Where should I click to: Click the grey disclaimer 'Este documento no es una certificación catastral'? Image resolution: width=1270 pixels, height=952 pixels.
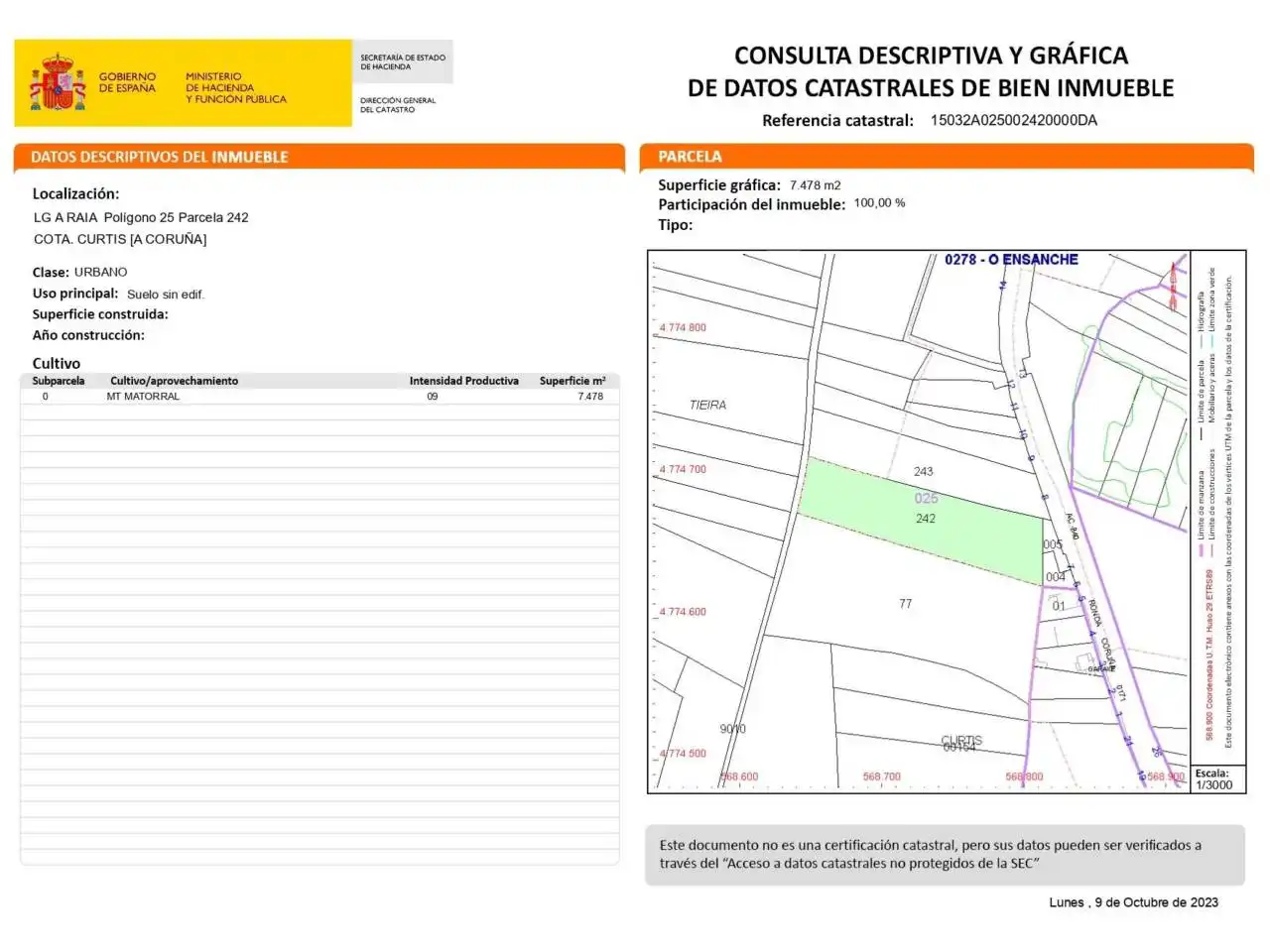pos(945,855)
